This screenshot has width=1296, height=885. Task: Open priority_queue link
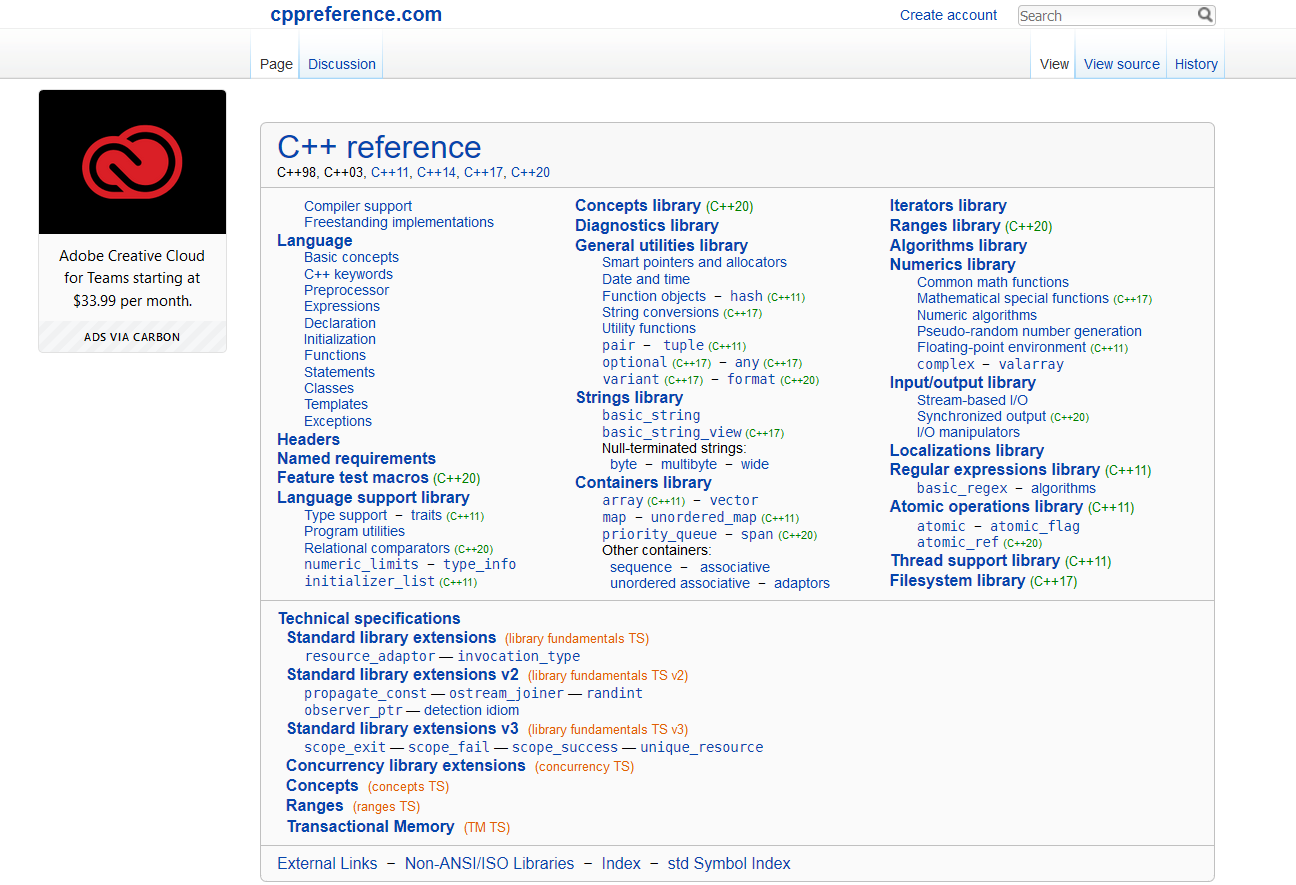click(659, 534)
